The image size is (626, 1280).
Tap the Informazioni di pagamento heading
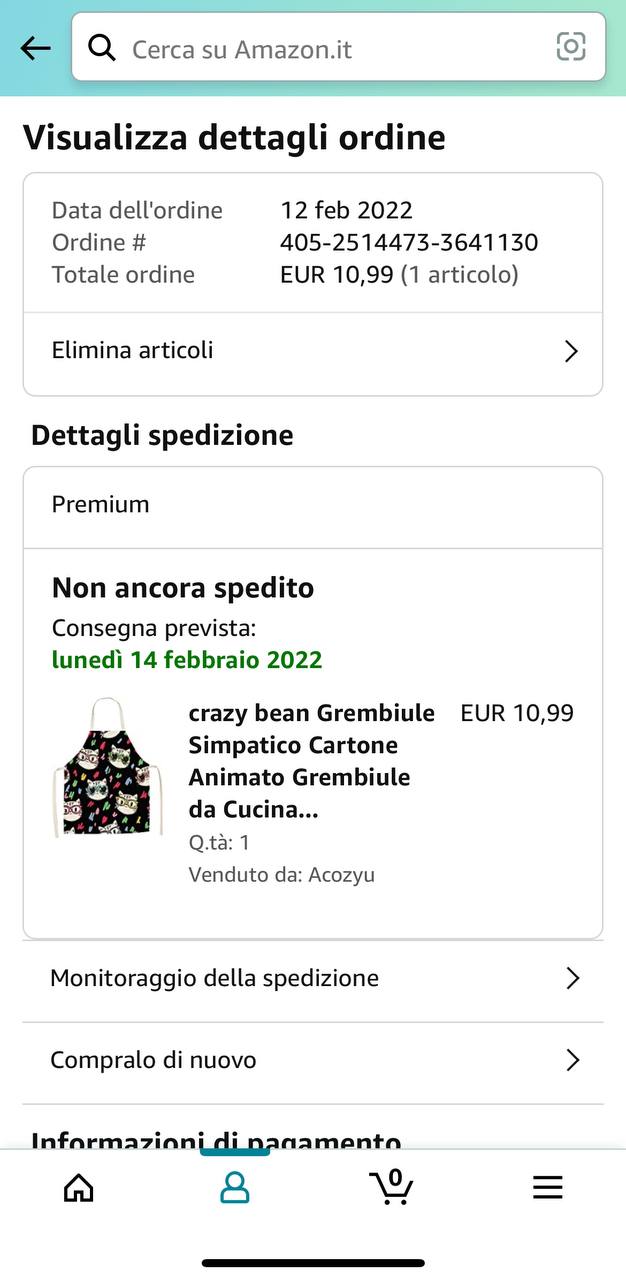coord(216,1139)
